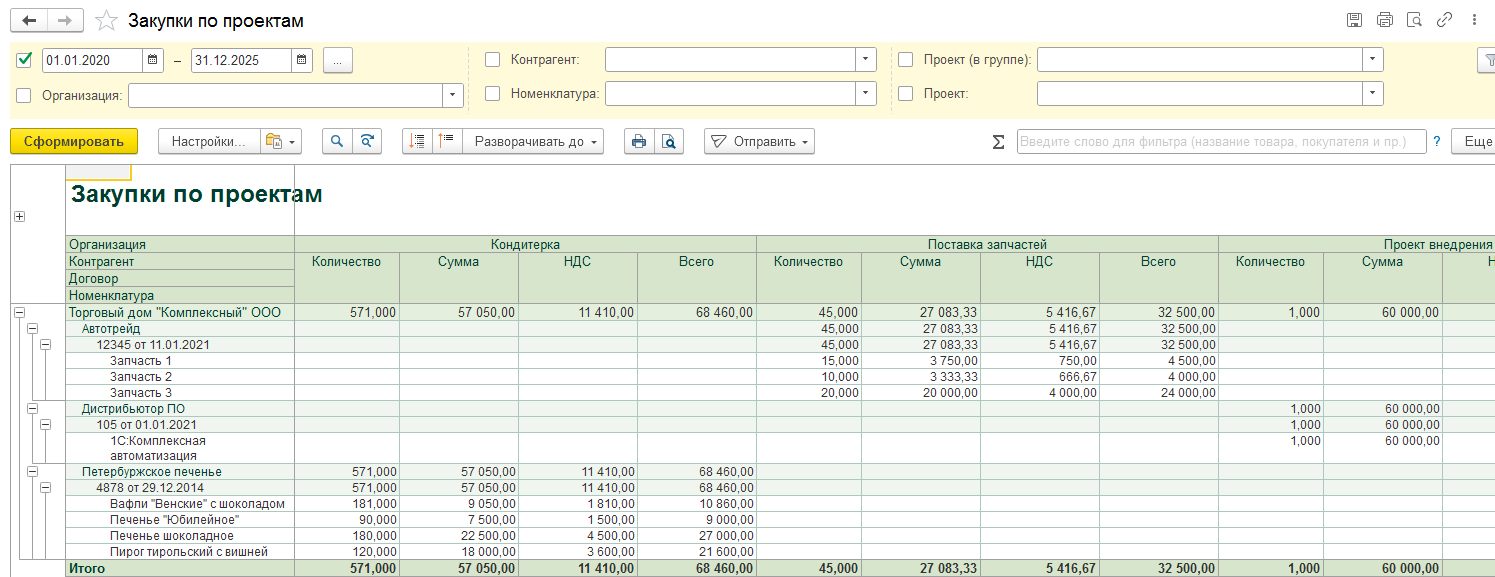Open the Еще menu
1495x577 pixels.
click(x=1476, y=142)
